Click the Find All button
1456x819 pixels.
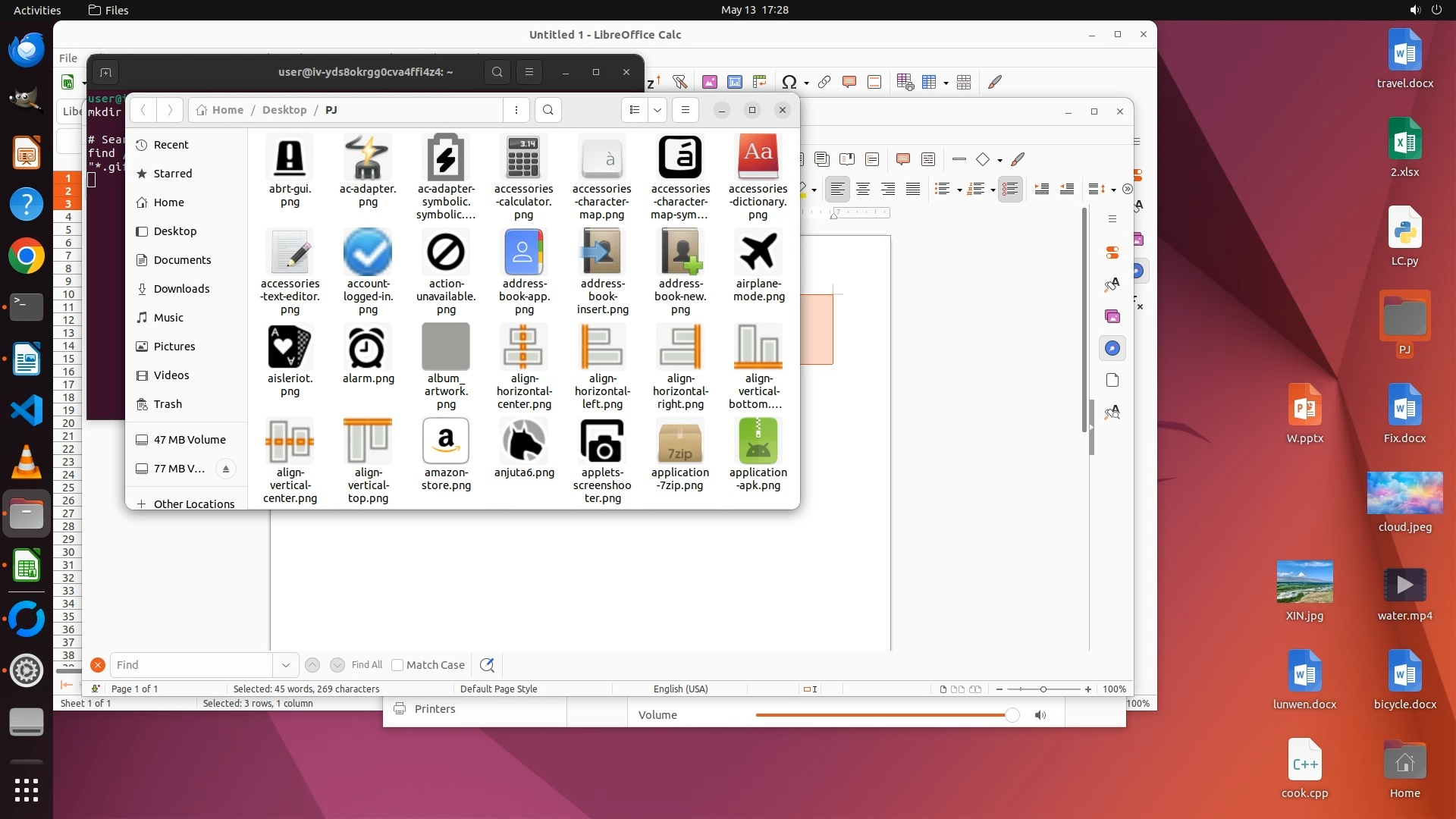[x=366, y=665]
